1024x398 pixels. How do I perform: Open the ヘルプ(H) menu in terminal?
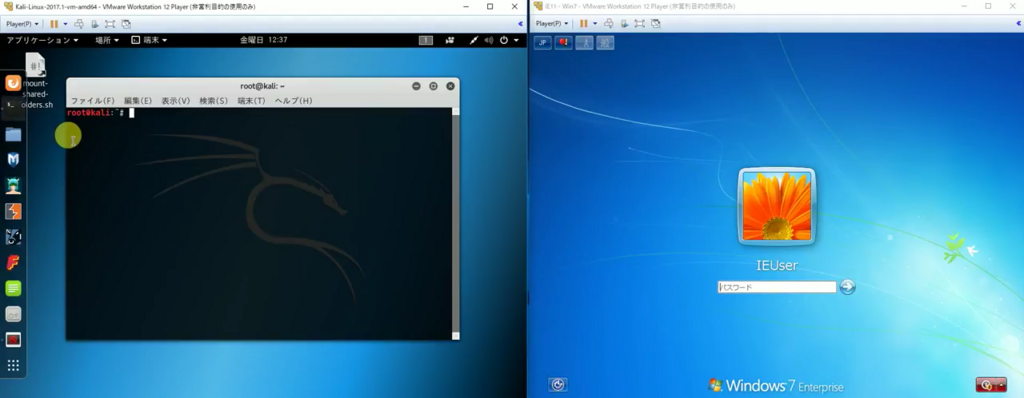(x=293, y=101)
